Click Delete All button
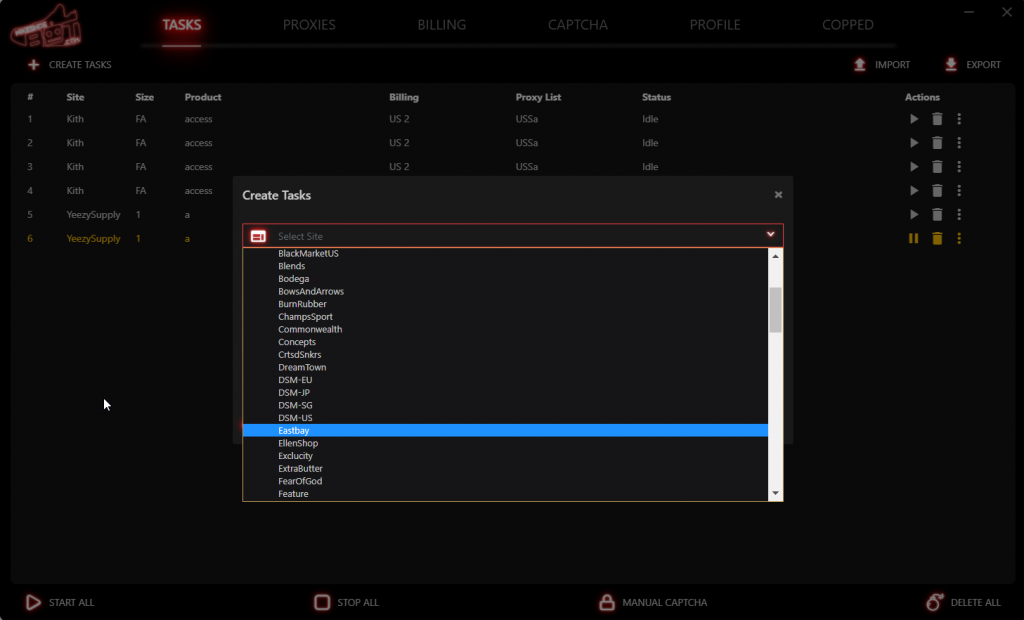Viewport: 1024px width, 620px height. (x=935, y=602)
